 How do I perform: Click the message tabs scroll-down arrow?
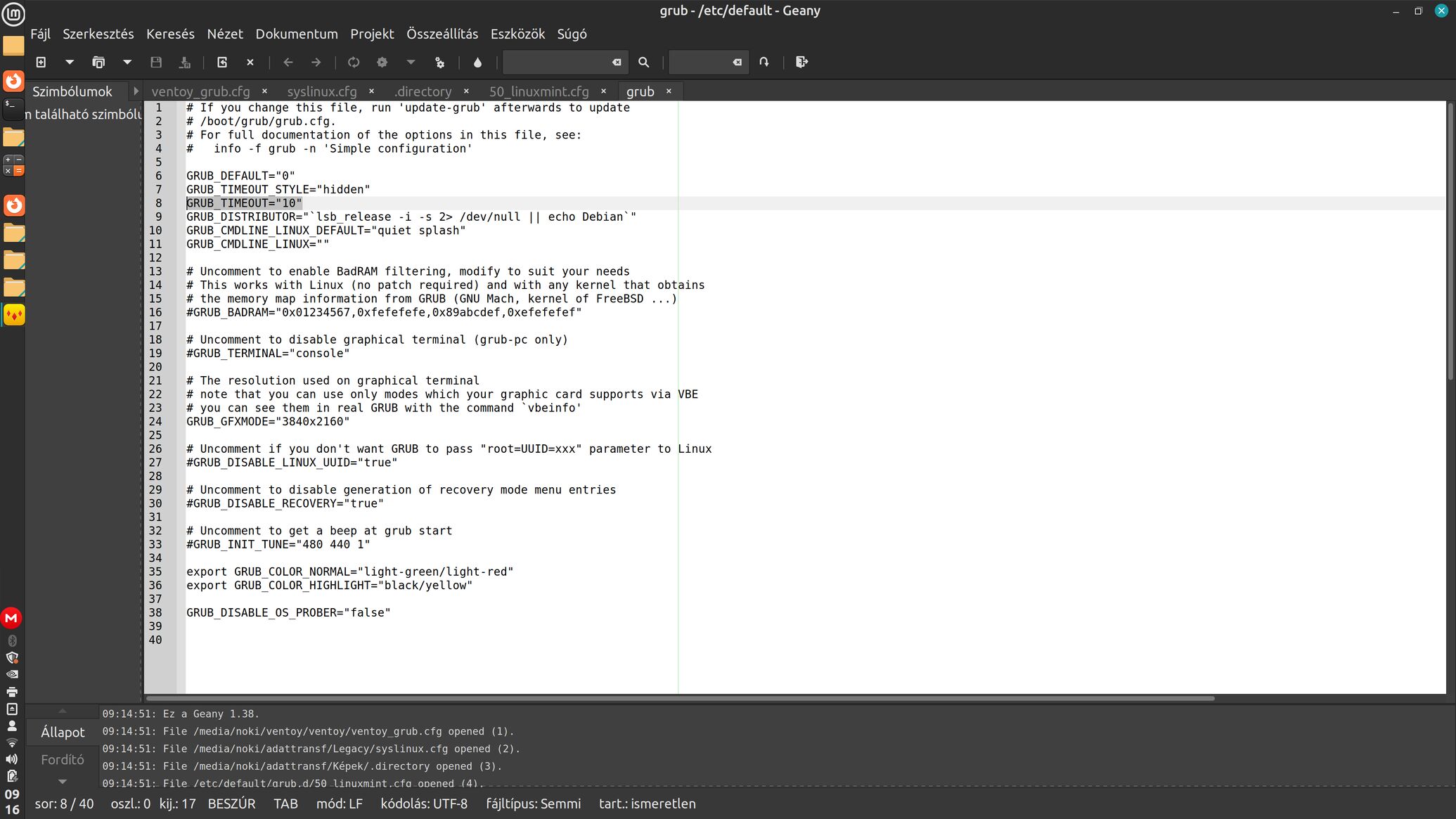click(62, 781)
